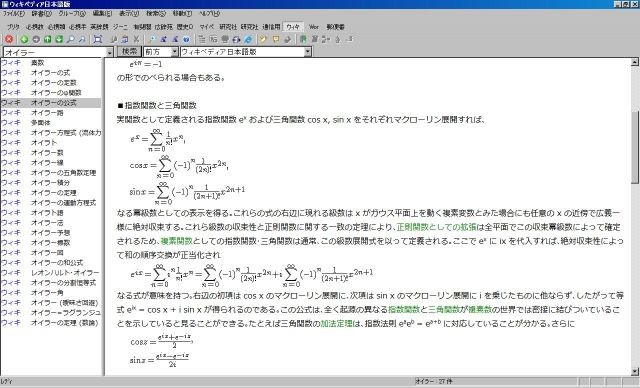The image size is (640, 388).
Task: Switch to the 英辞郎 dictionary tab
Action: coord(99,27)
